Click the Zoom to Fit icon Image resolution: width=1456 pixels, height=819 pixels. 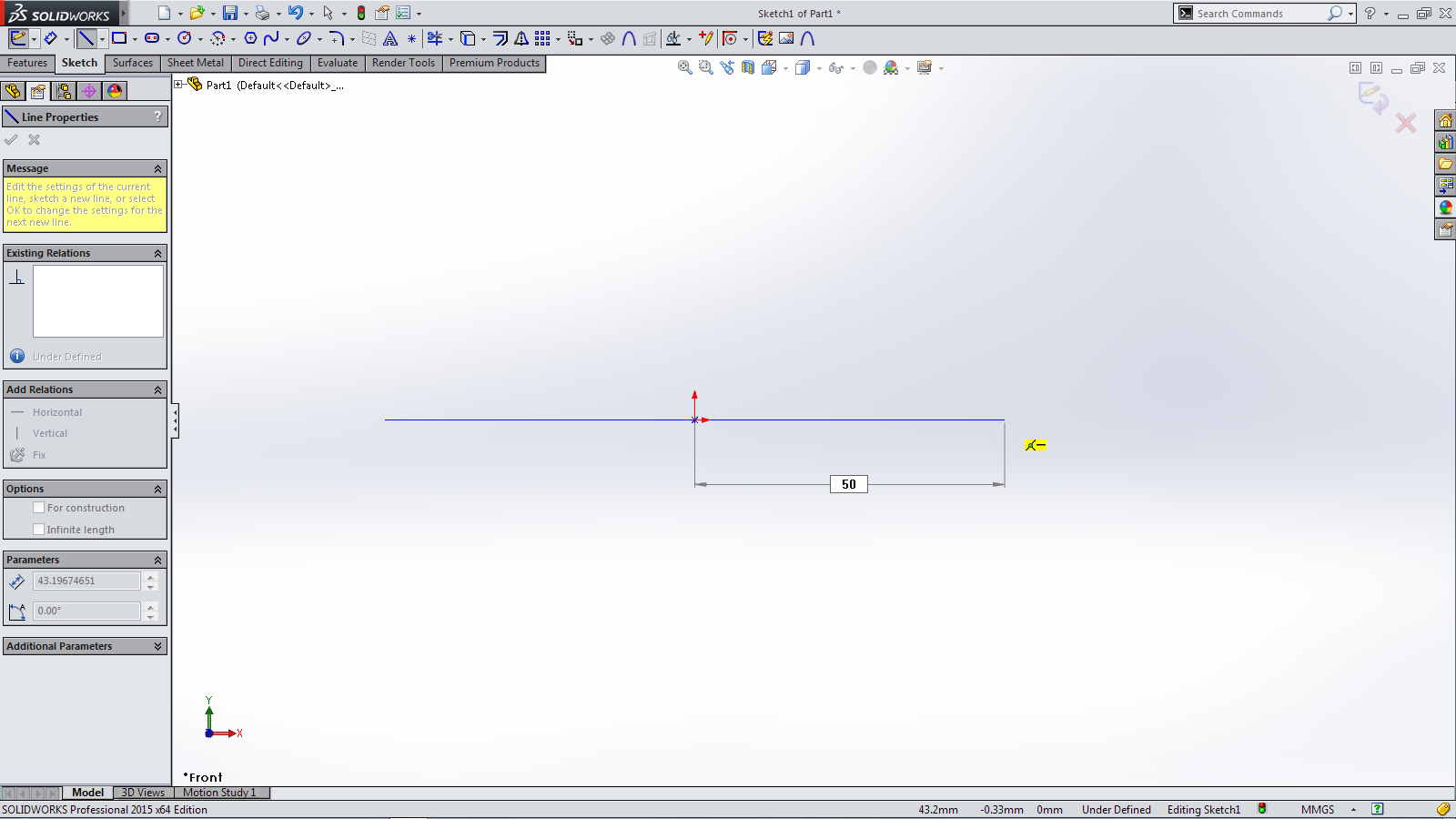pos(684,67)
